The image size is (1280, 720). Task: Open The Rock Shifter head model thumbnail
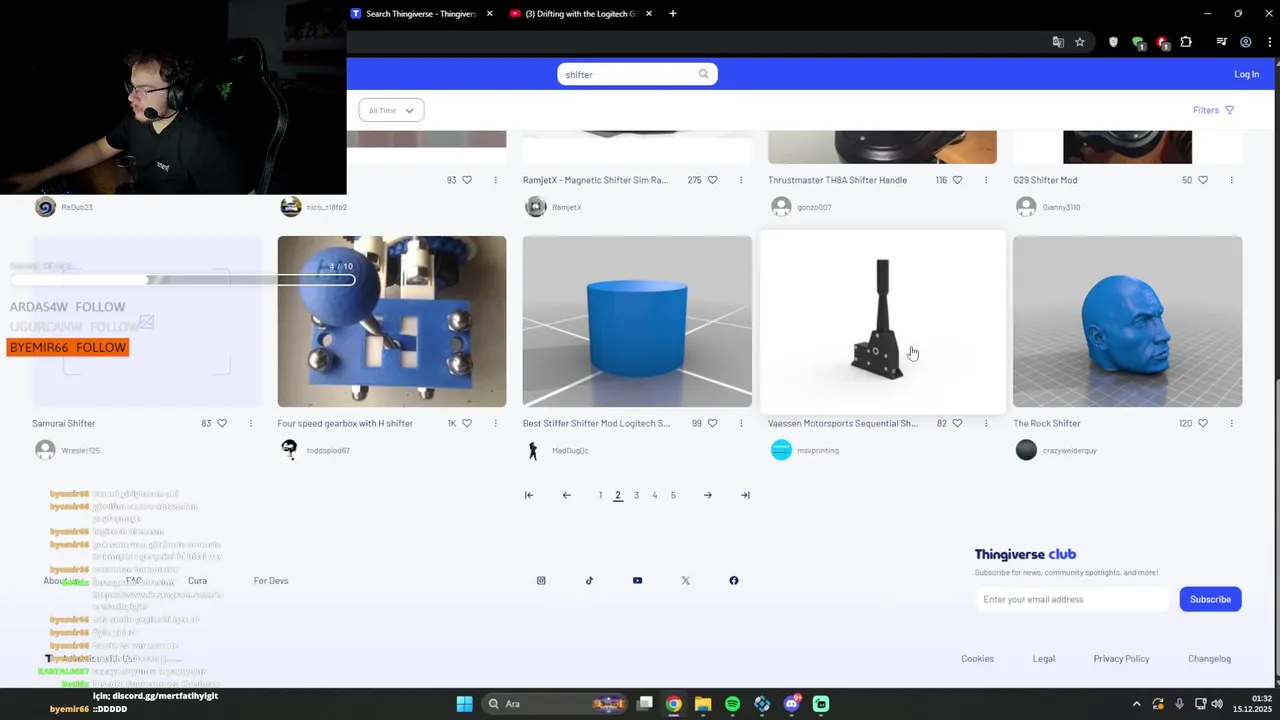tap(1127, 321)
